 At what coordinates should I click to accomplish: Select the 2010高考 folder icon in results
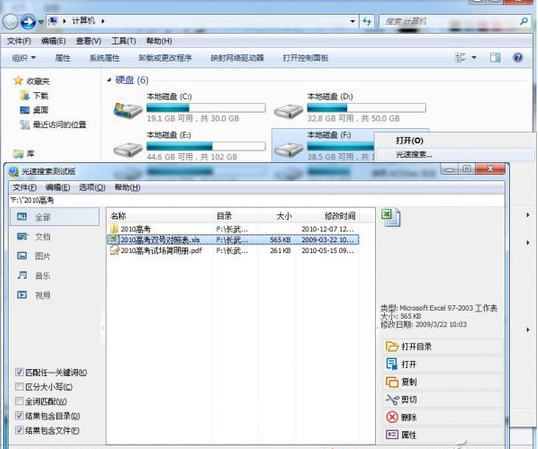[114, 228]
